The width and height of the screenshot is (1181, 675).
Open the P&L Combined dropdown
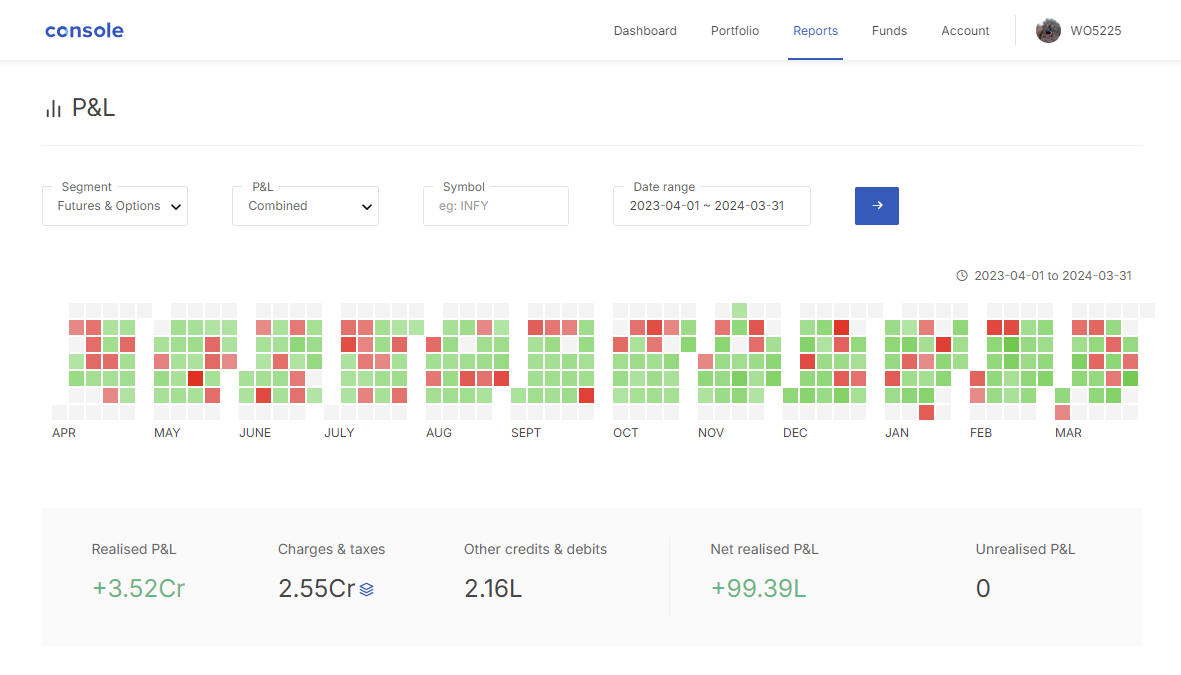306,206
